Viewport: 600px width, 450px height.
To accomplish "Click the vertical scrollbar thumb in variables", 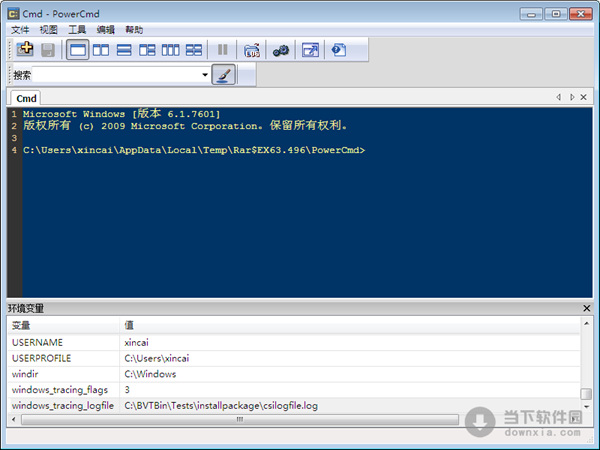I will [586, 393].
